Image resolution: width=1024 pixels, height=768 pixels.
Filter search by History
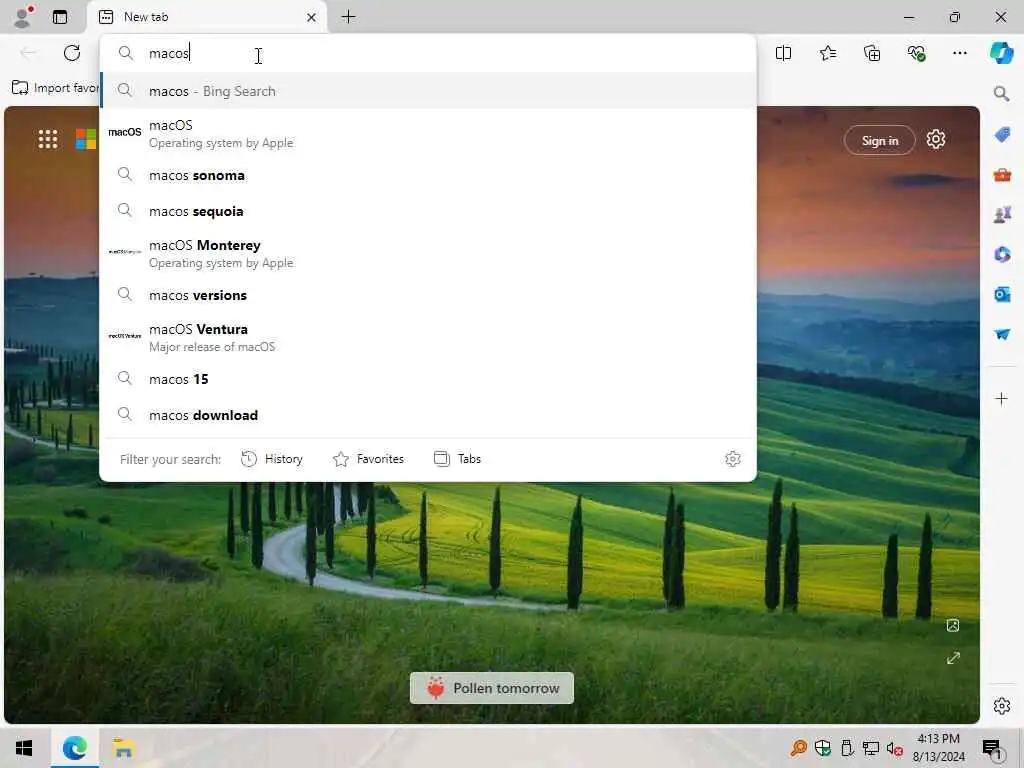(272, 459)
